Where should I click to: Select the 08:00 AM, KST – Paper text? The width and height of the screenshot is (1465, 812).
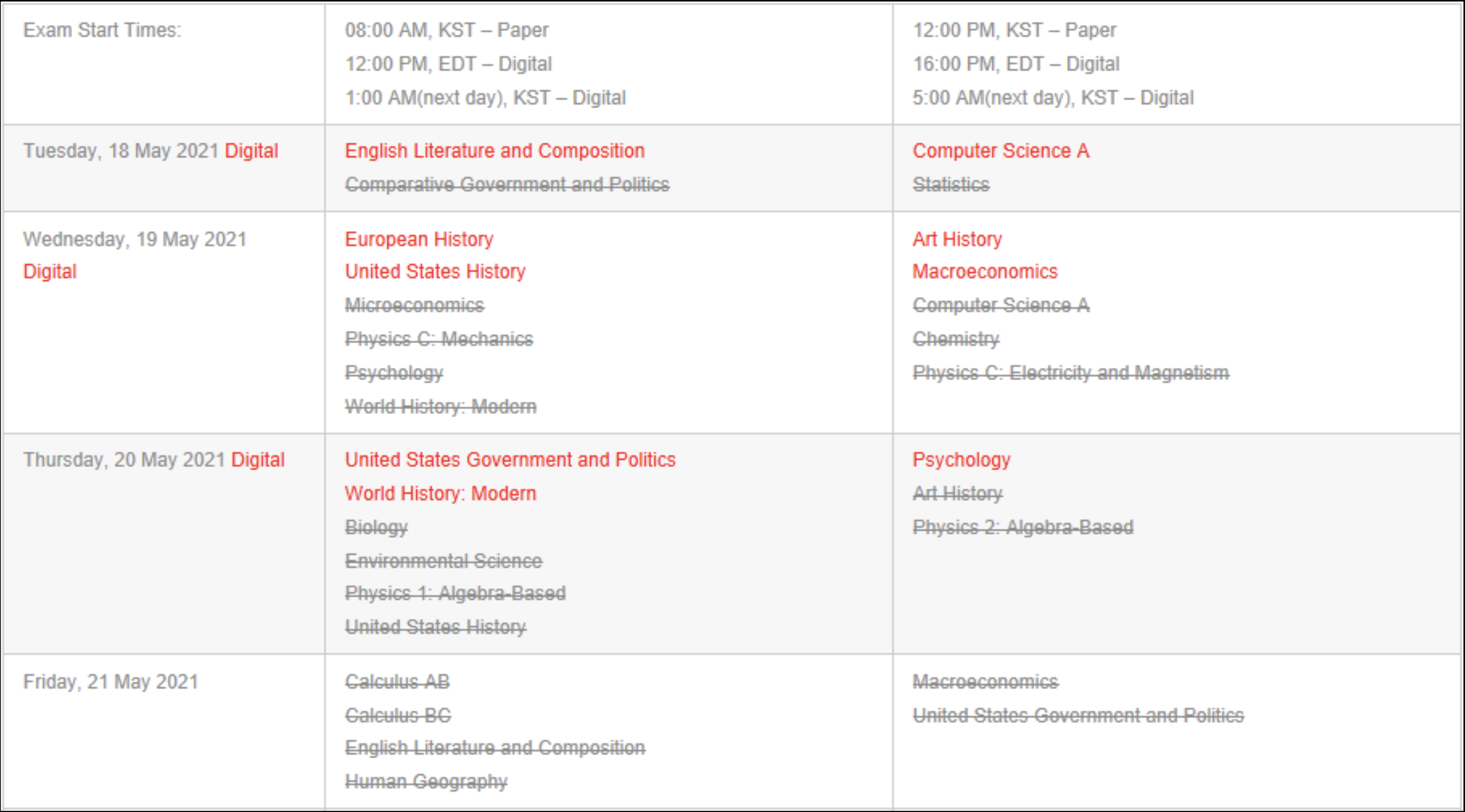click(447, 30)
